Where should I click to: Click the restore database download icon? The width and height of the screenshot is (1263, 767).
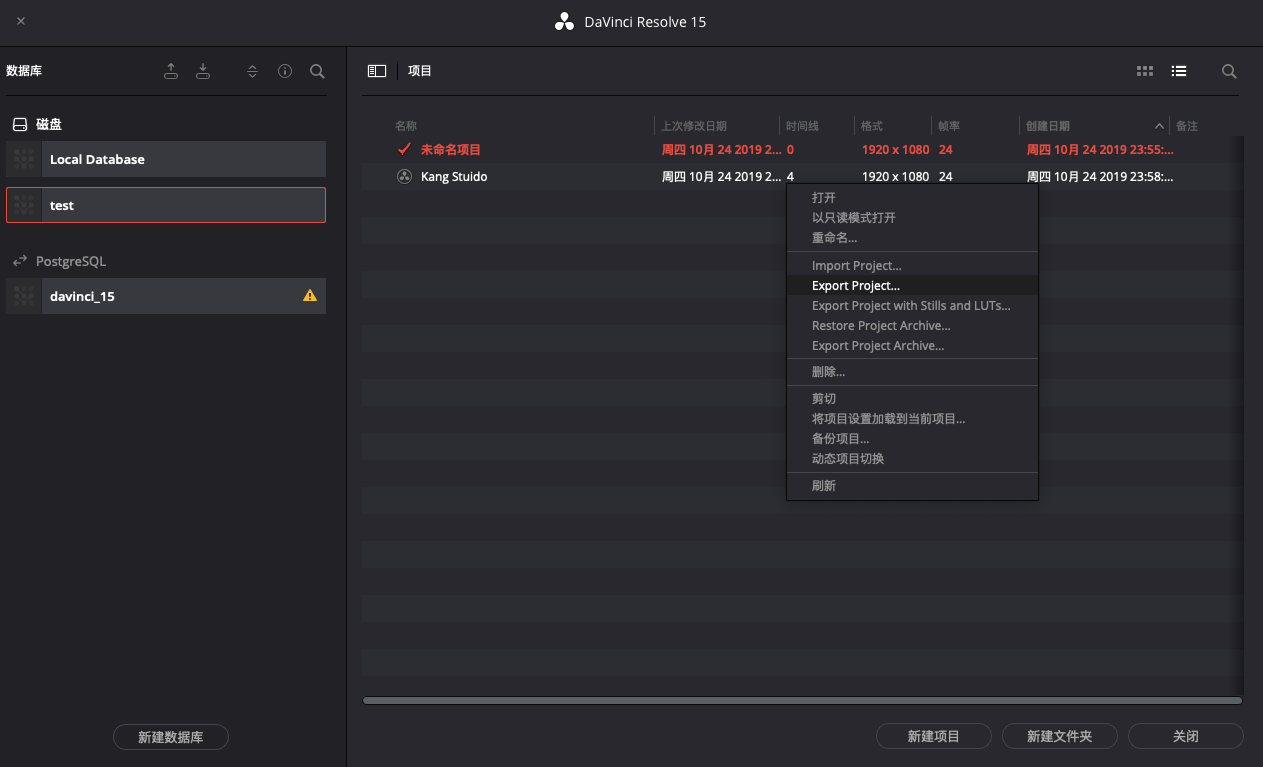coord(203,71)
